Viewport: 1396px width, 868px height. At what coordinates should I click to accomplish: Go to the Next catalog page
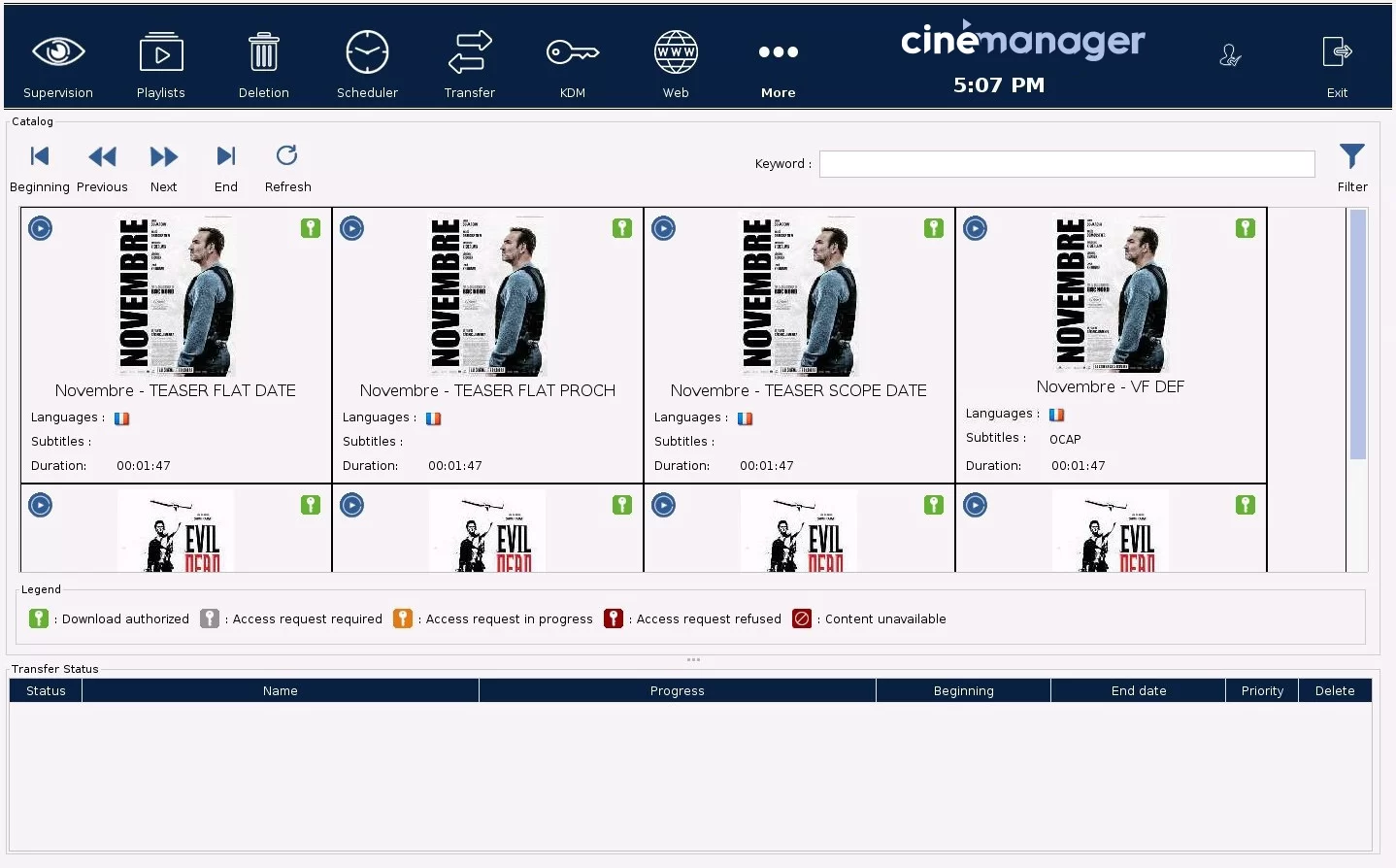pyautogui.click(x=164, y=157)
